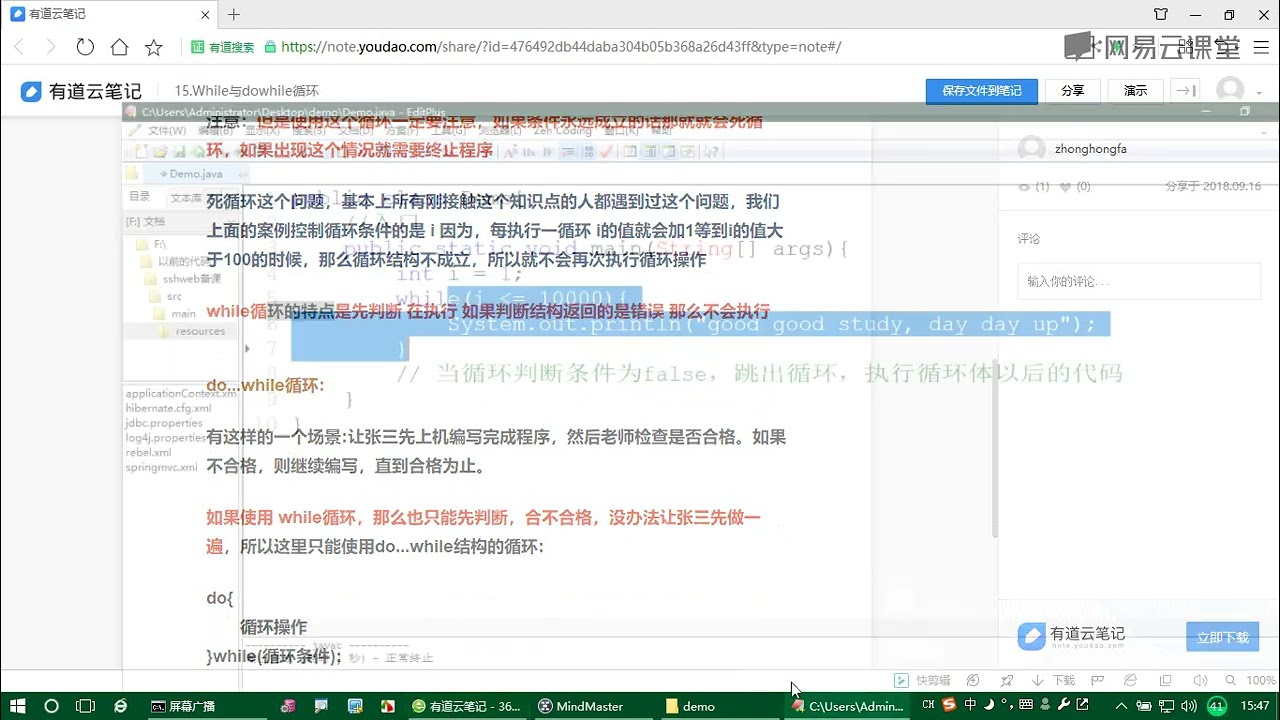Image resolution: width=1280 pixels, height=720 pixels.
Task: Select F:\ folder in EditPlus tree
Action: (152, 244)
